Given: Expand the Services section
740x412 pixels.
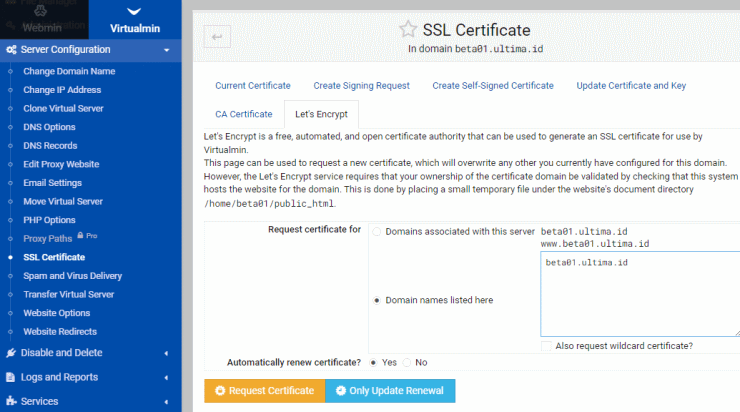Looking at the screenshot, I should (x=166, y=402).
